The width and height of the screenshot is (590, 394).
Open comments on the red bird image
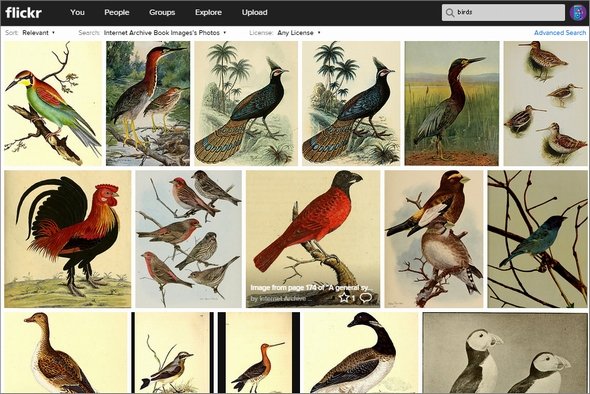point(366,298)
